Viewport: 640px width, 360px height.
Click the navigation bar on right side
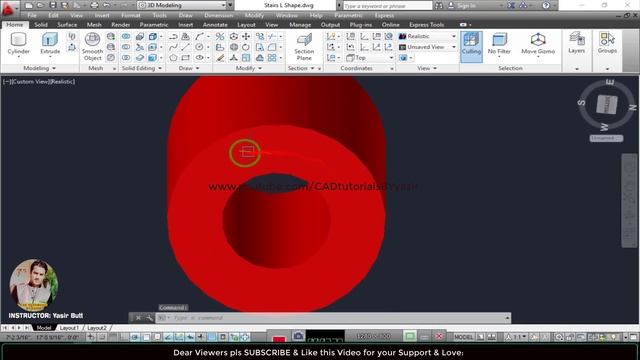point(629,200)
